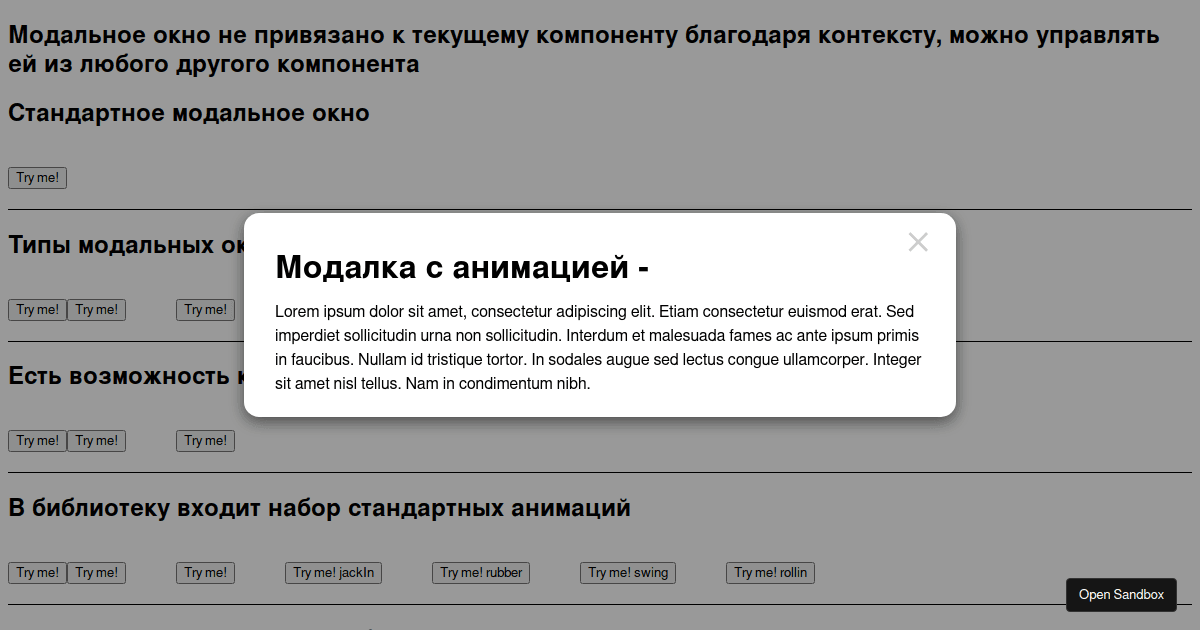Click heading Стандартное модальное окно
Screen dimensions: 1200x630
click(x=189, y=113)
